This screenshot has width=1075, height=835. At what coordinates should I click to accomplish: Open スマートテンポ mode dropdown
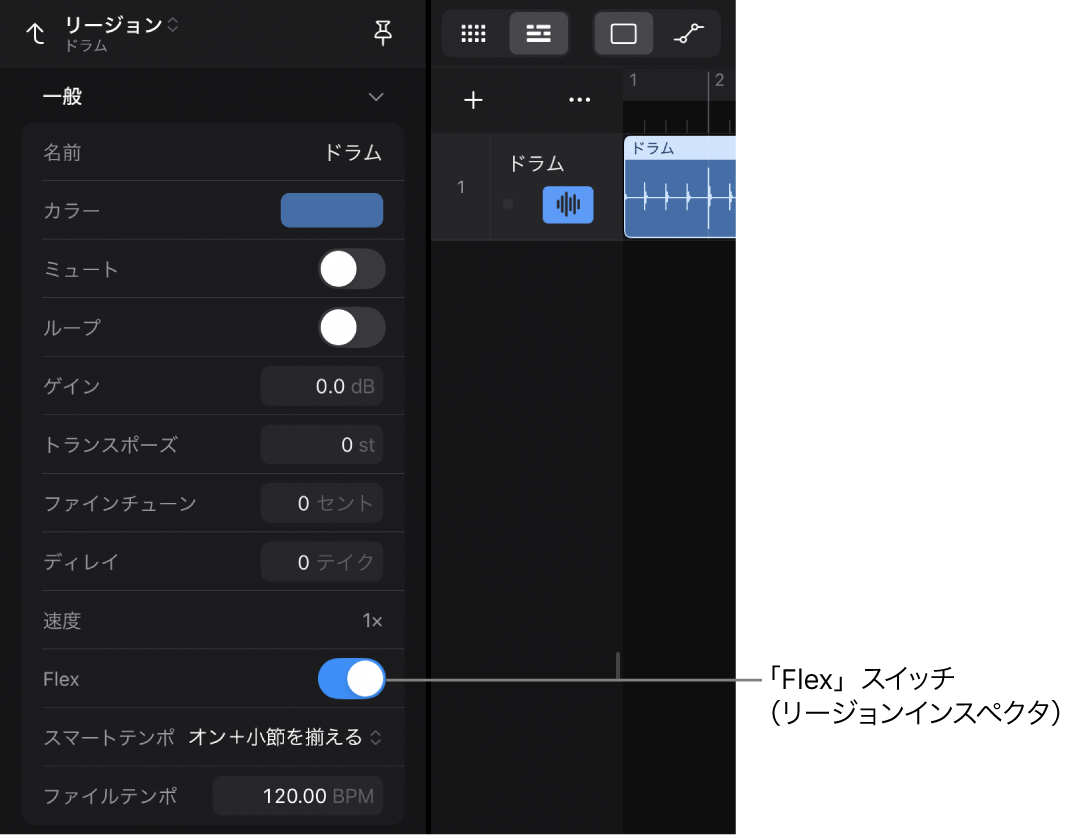point(285,738)
